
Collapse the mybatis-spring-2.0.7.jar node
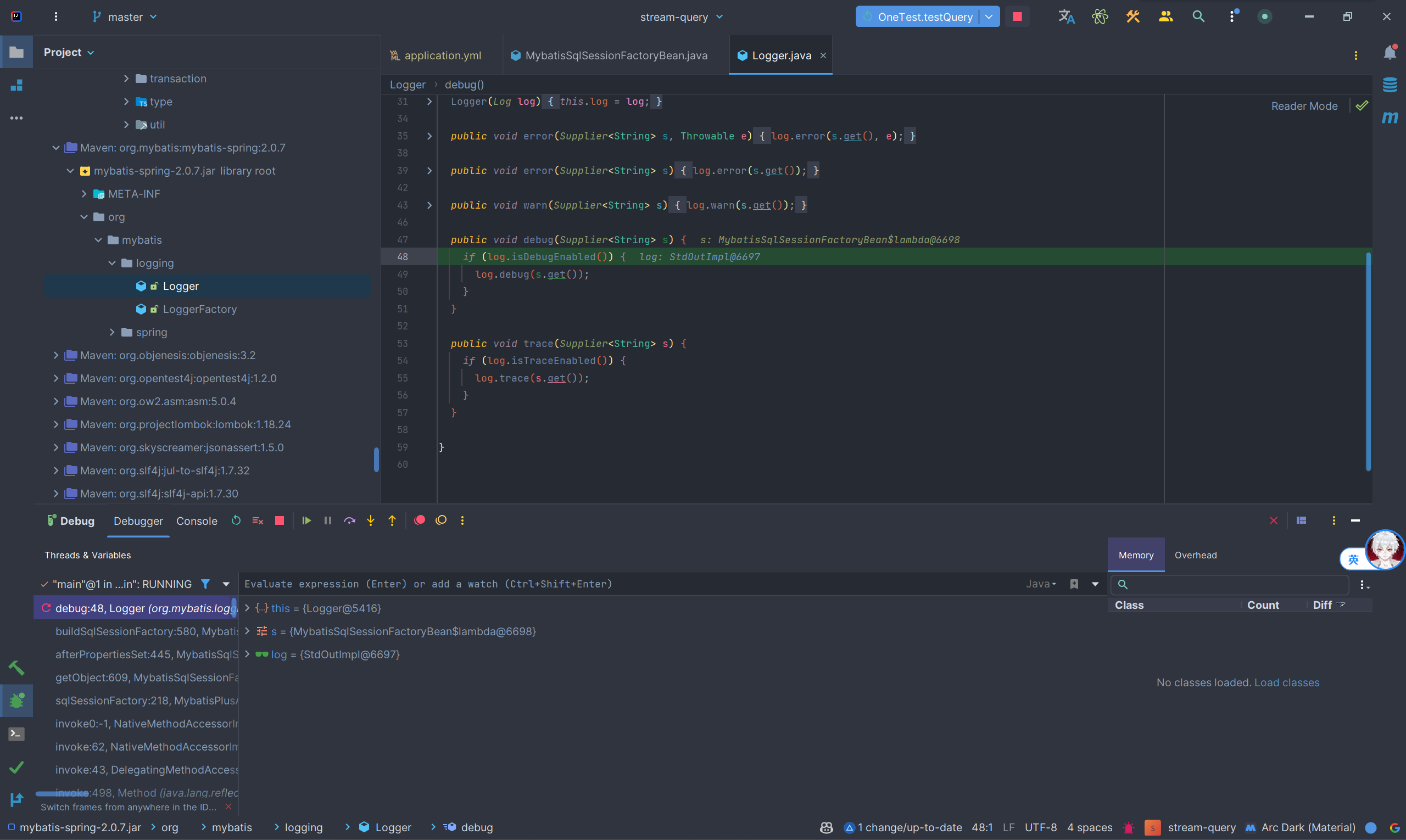click(x=70, y=170)
